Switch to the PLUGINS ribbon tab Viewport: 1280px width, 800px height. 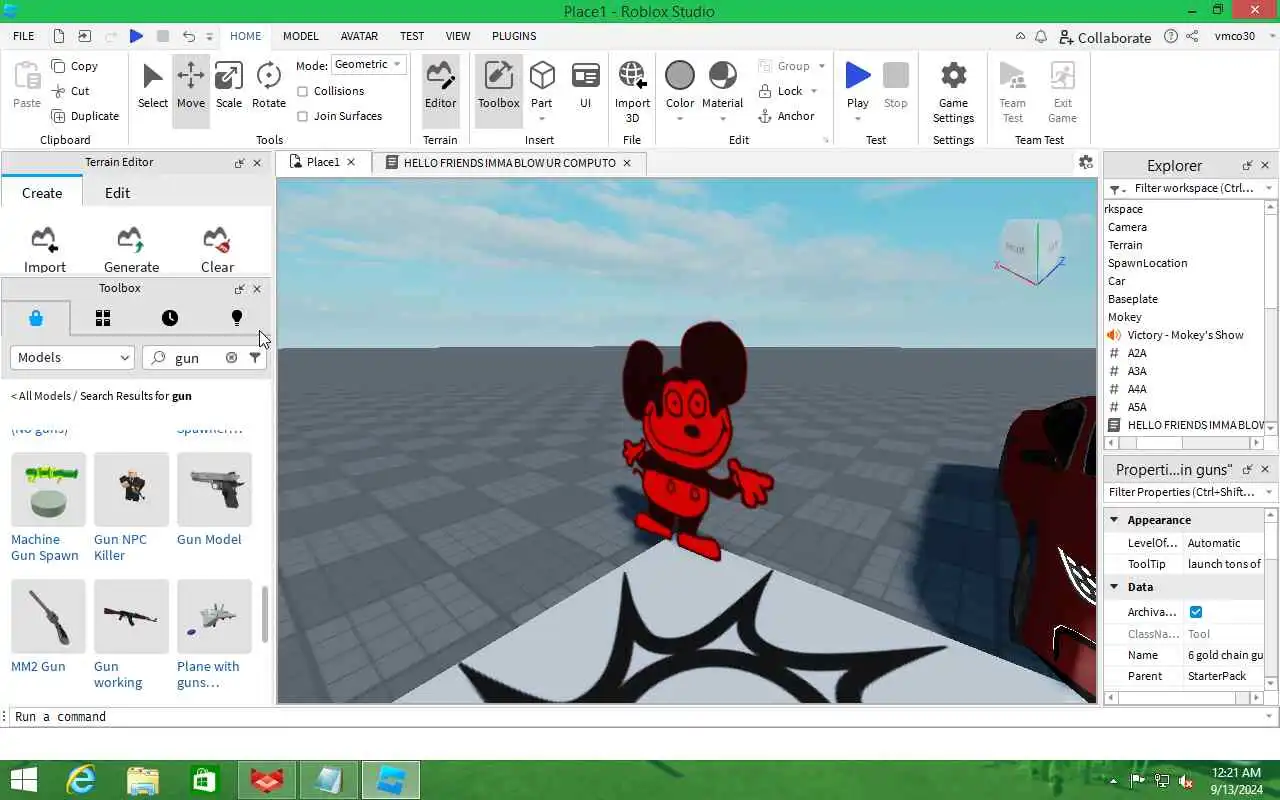[514, 36]
